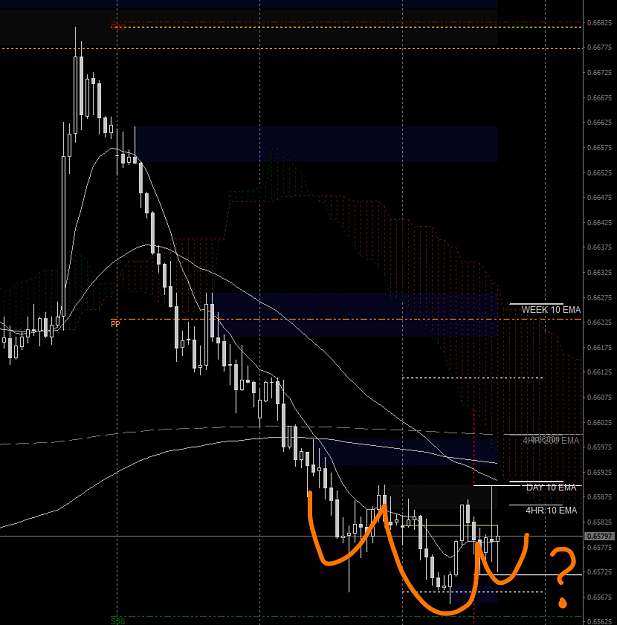Image resolution: width=617 pixels, height=625 pixels.
Task: Click the DAY 10 EMA label
Action: tap(551, 487)
